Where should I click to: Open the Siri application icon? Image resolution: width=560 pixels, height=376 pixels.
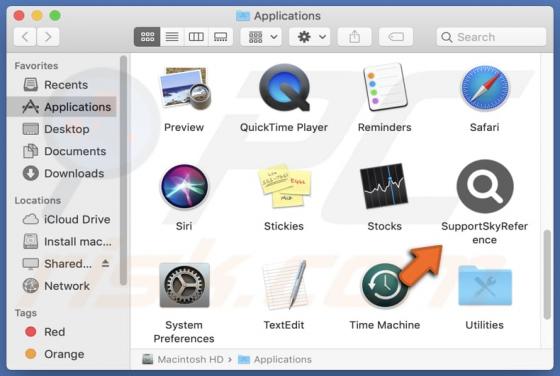point(184,186)
